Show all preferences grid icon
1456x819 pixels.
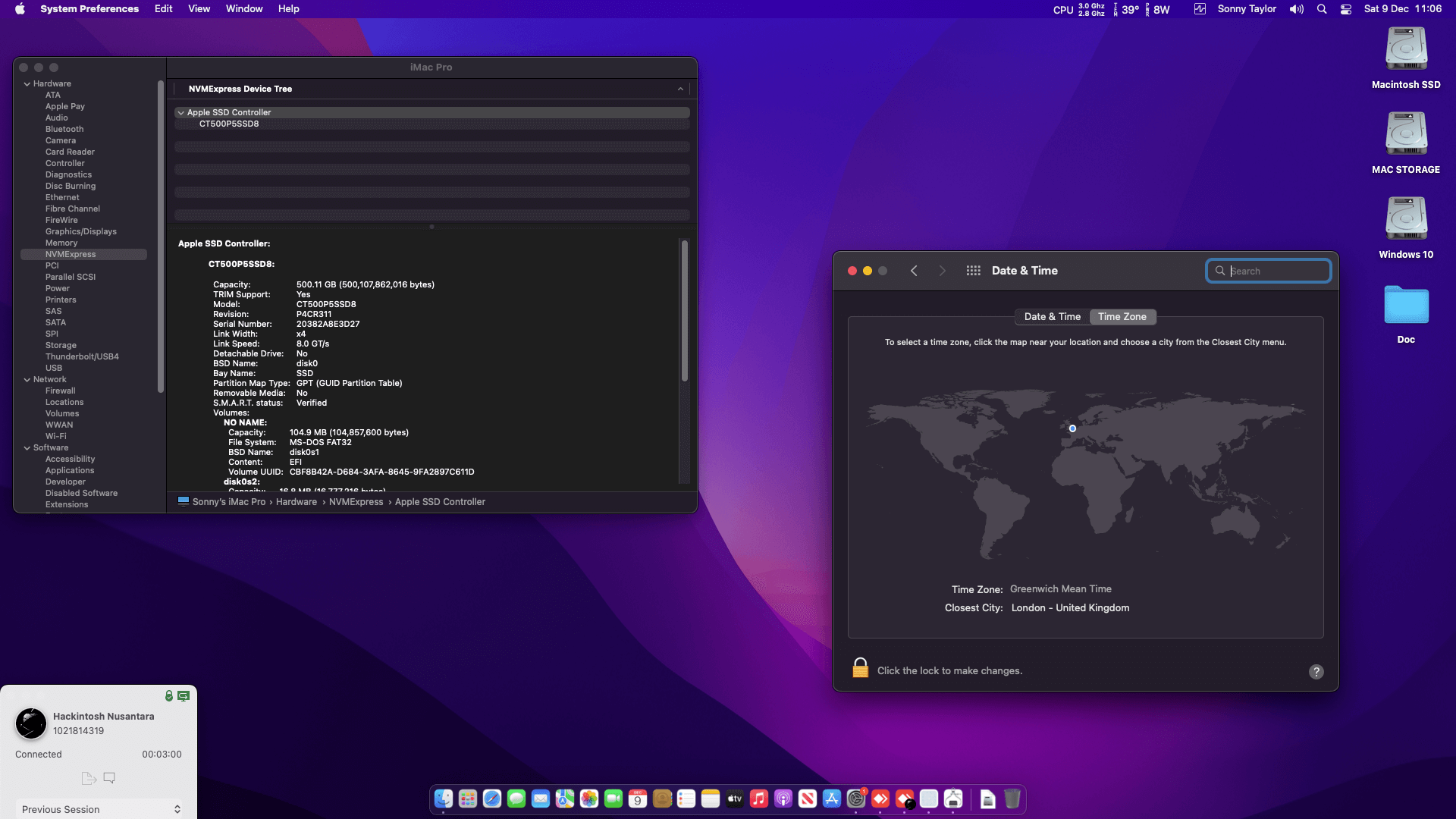pyautogui.click(x=973, y=271)
